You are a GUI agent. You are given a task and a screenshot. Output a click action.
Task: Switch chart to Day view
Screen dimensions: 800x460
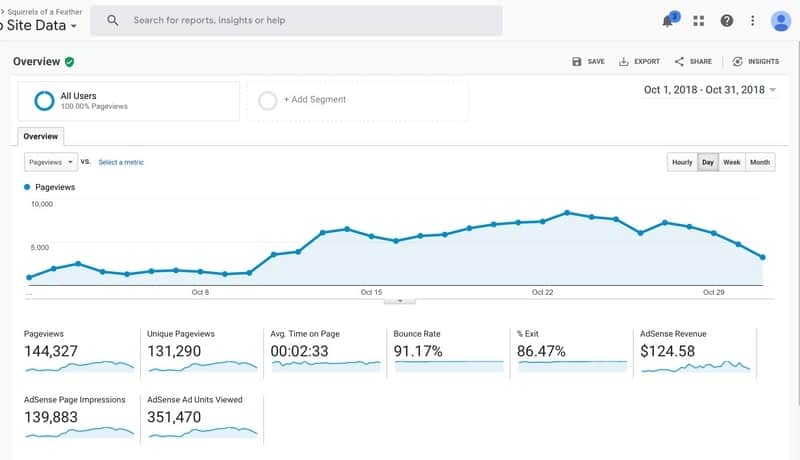point(708,162)
